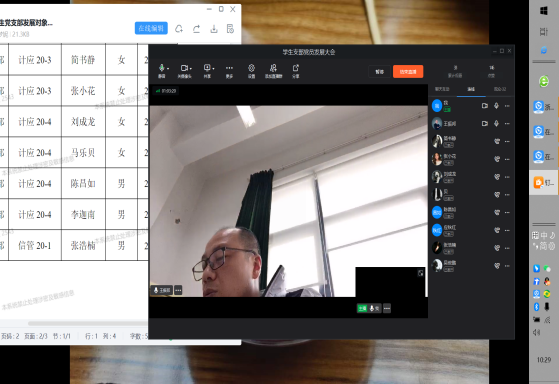Open the microphone options dropdown arrow
This screenshot has width=559, height=384.
168,68
